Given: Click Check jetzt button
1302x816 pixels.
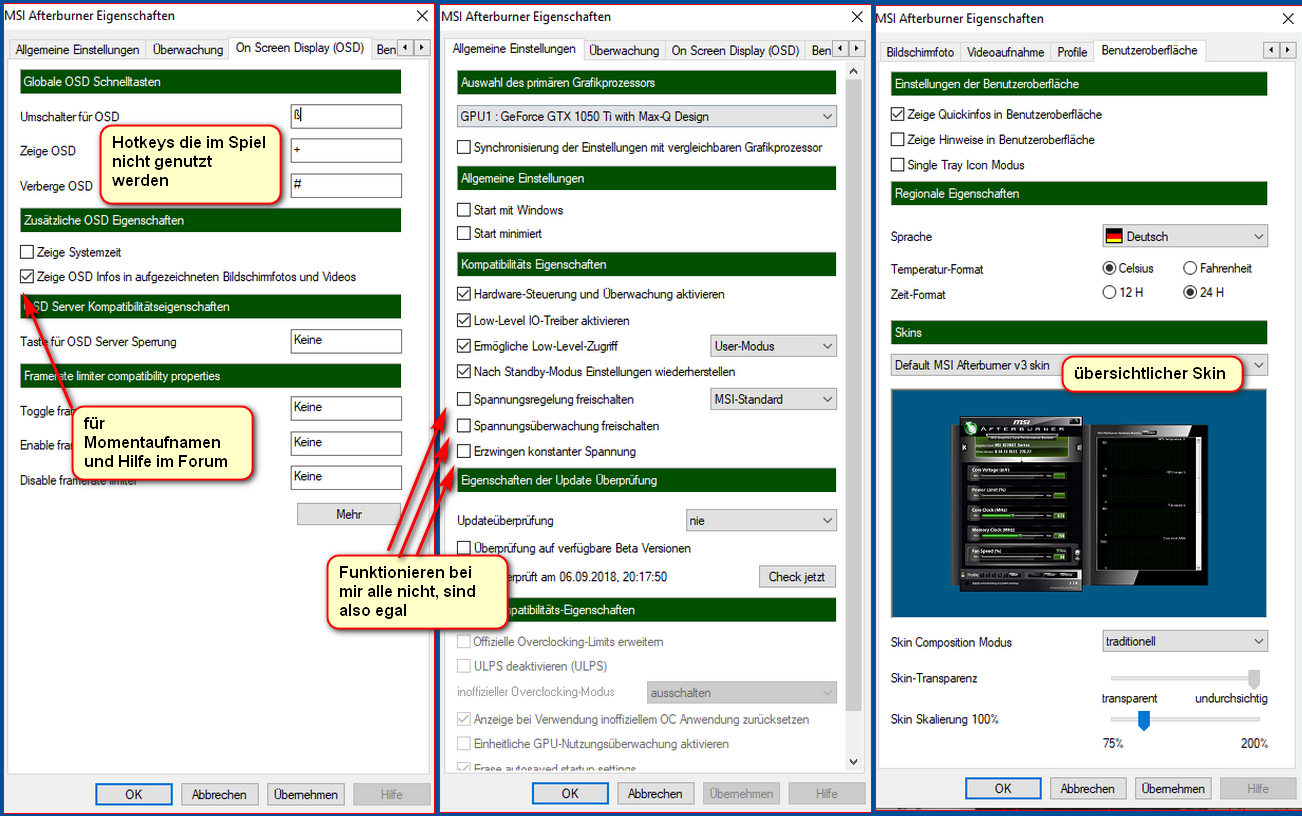Looking at the screenshot, I should pyautogui.click(x=798, y=577).
